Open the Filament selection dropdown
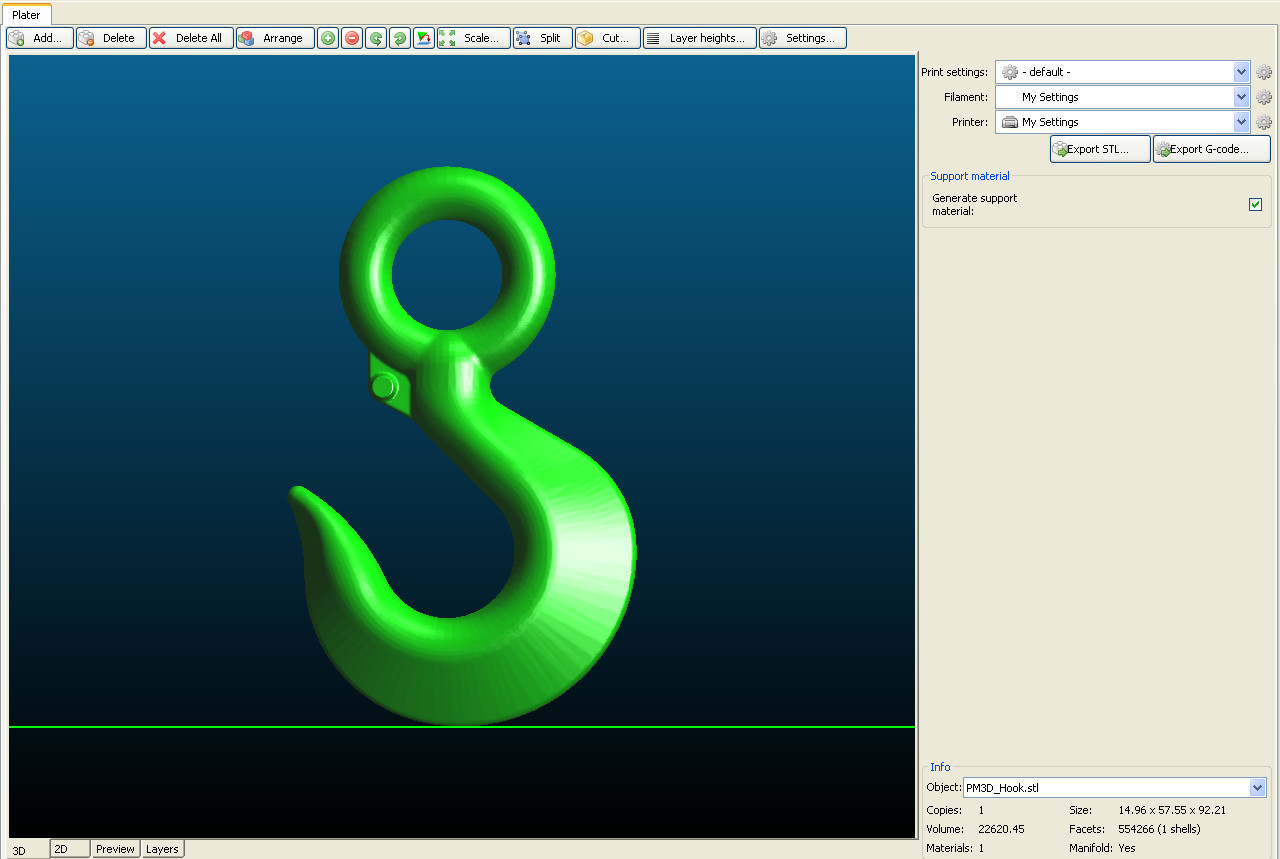 tap(1240, 97)
